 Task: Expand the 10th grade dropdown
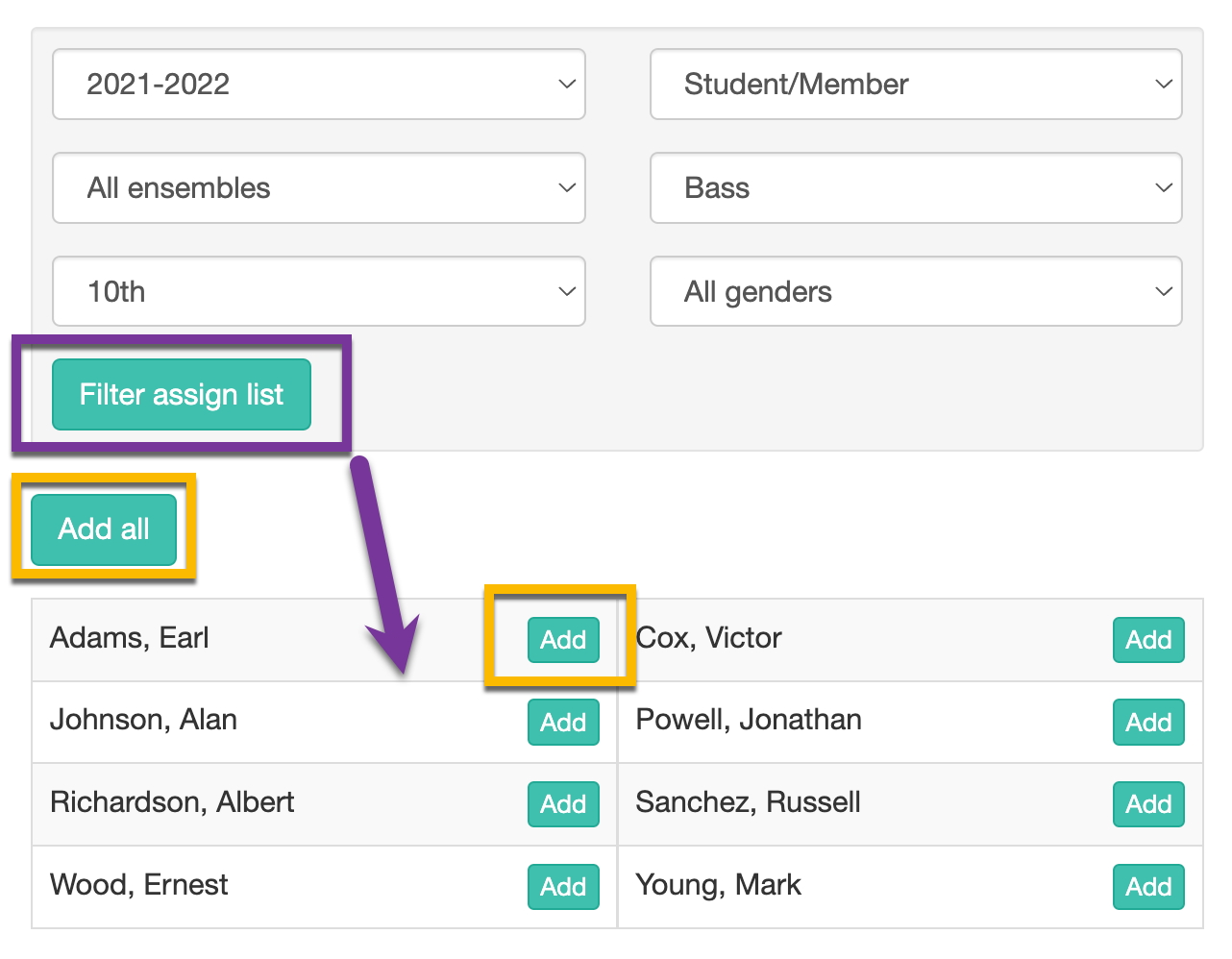318,291
